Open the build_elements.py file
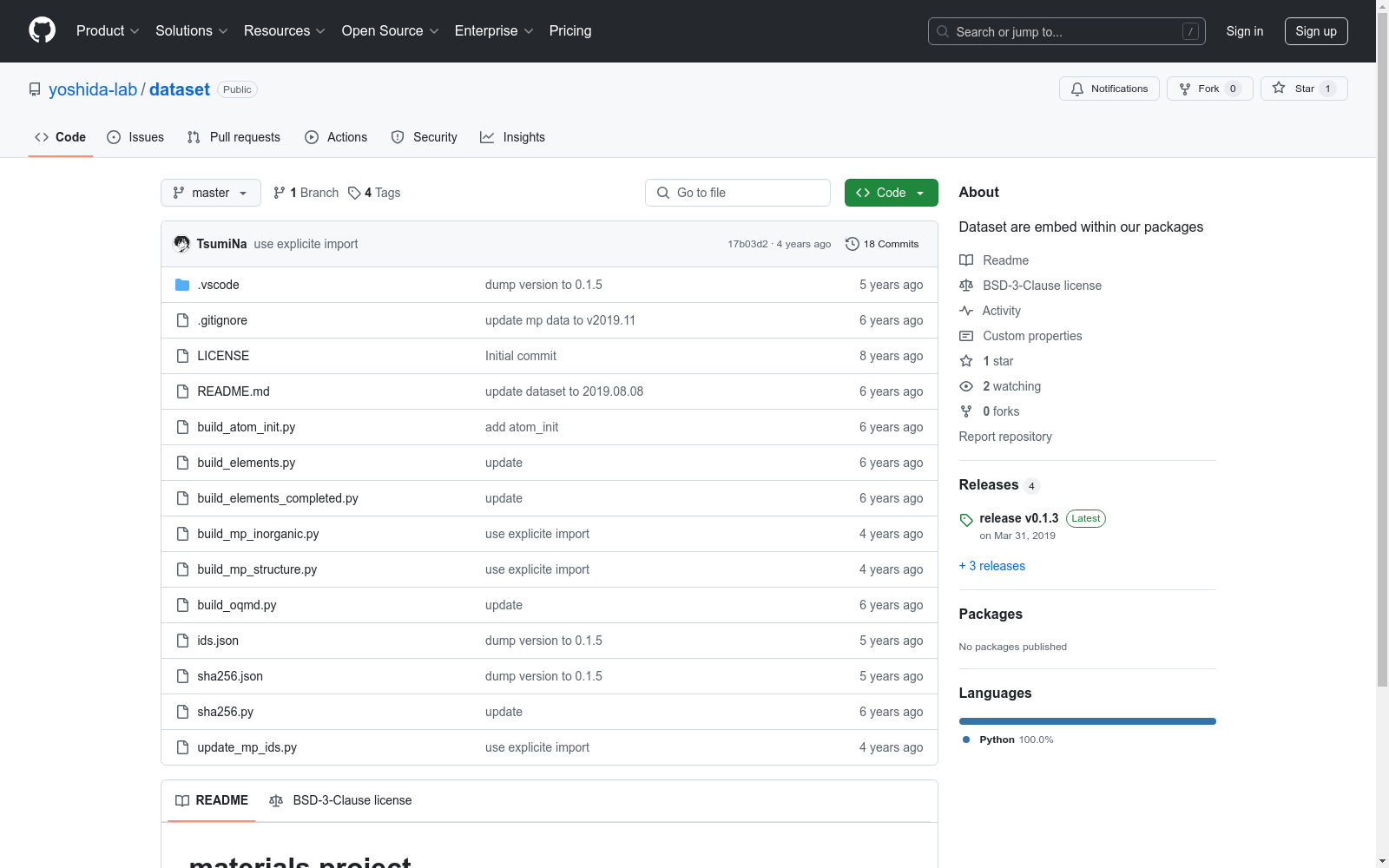This screenshot has height=868, width=1389. click(x=247, y=463)
